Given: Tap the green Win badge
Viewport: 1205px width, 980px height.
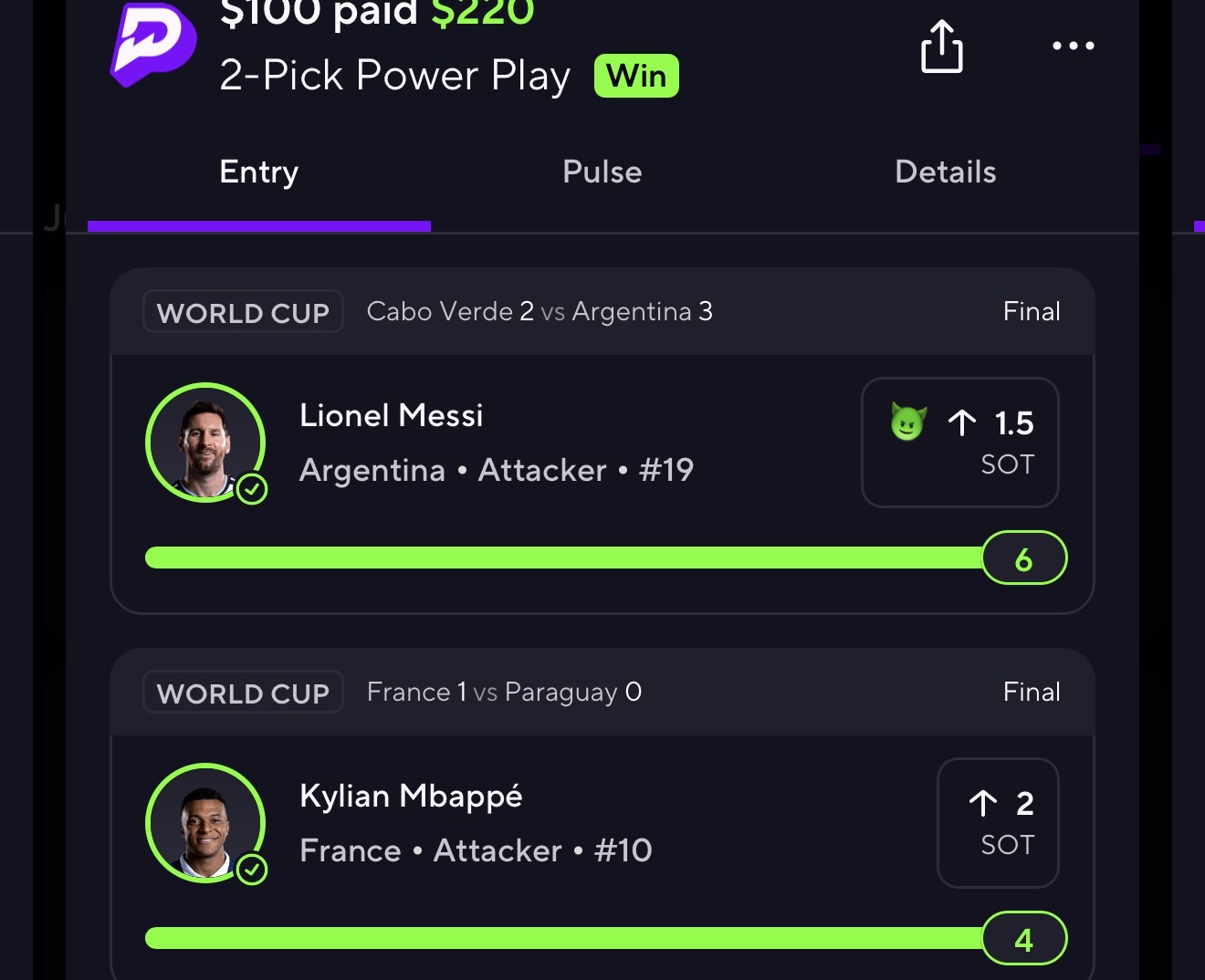Looking at the screenshot, I should point(636,76).
